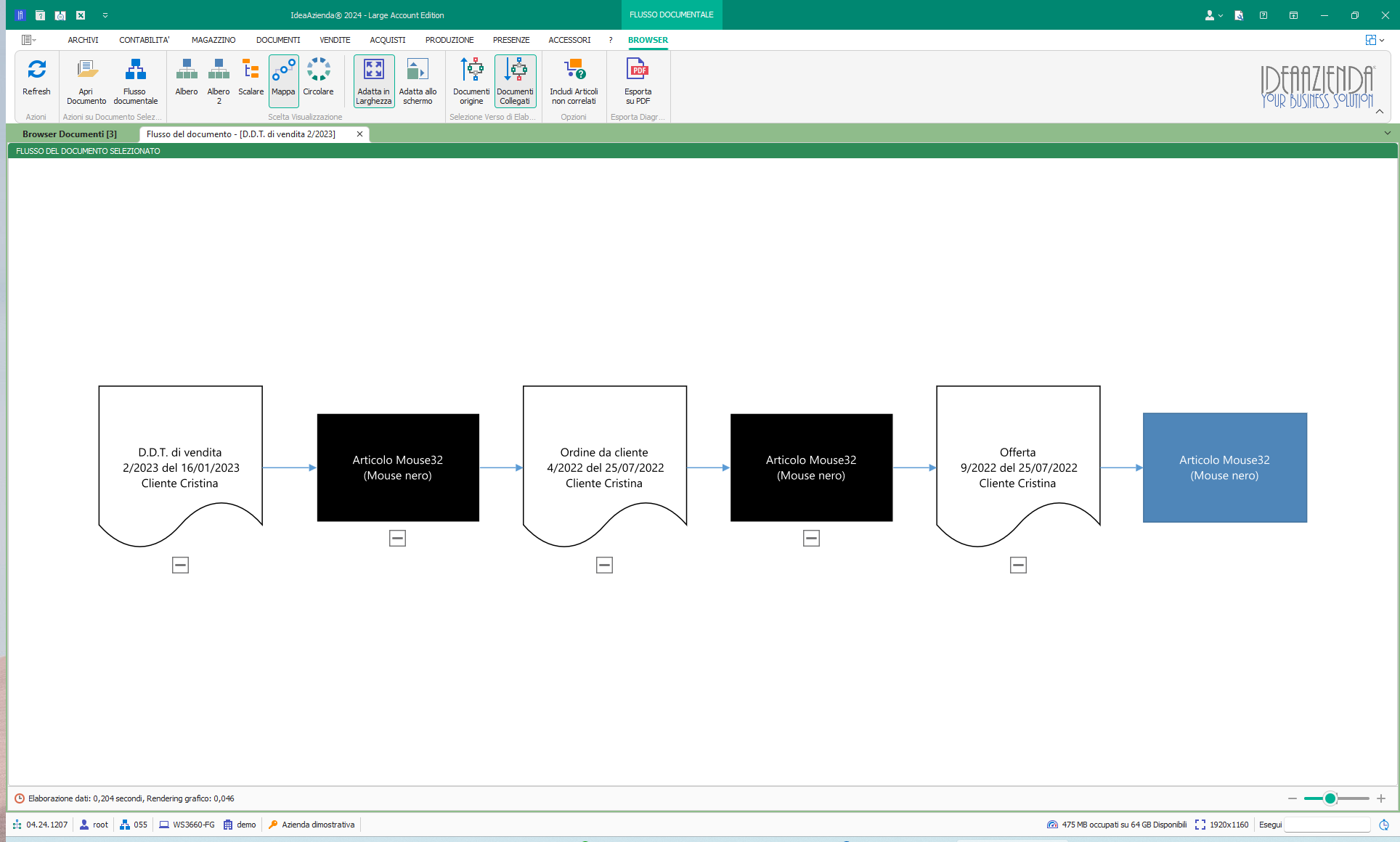The height and width of the screenshot is (842, 1400).
Task: Click the root user status item
Action: click(94, 825)
